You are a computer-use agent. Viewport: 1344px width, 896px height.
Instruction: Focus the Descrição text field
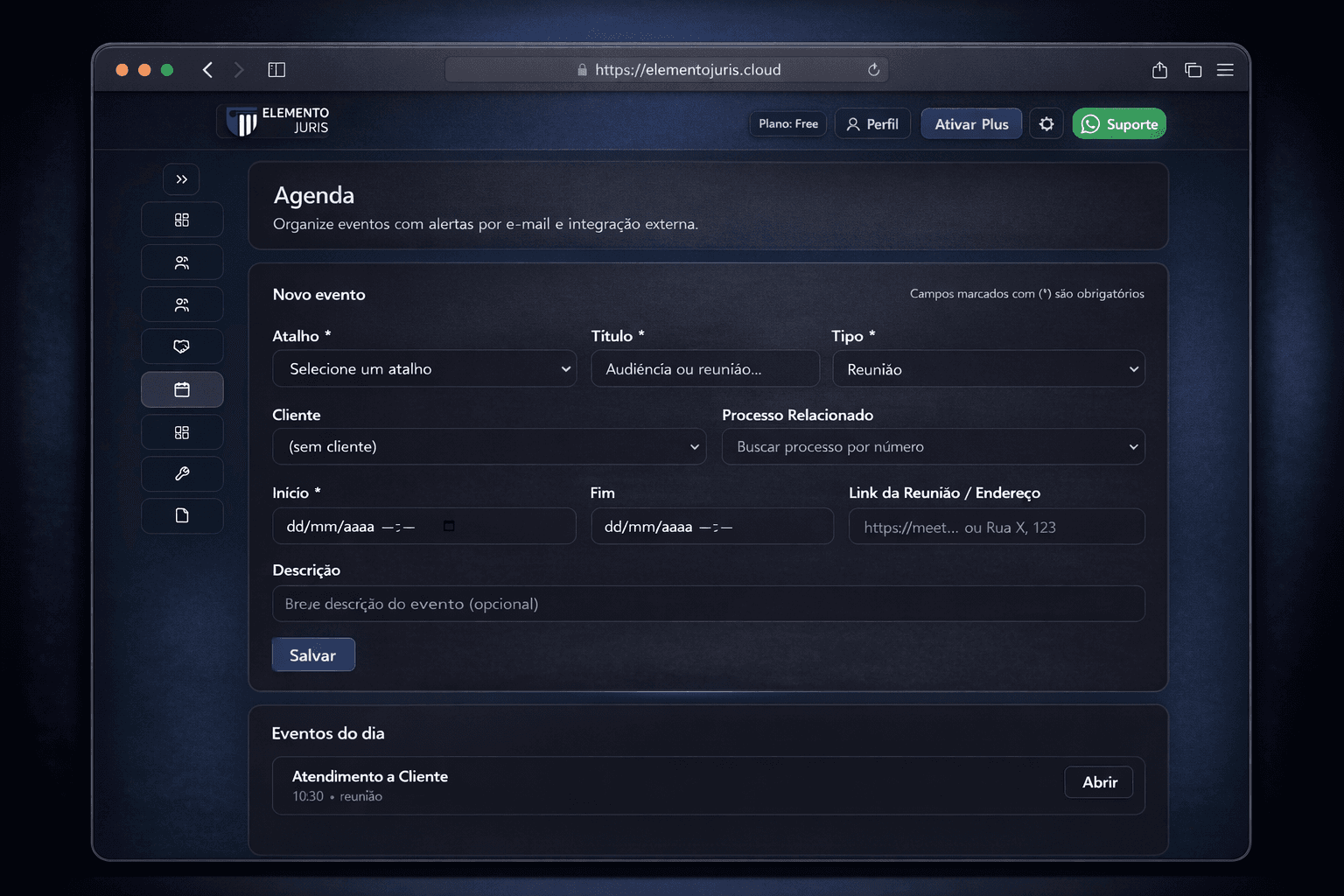tap(708, 604)
